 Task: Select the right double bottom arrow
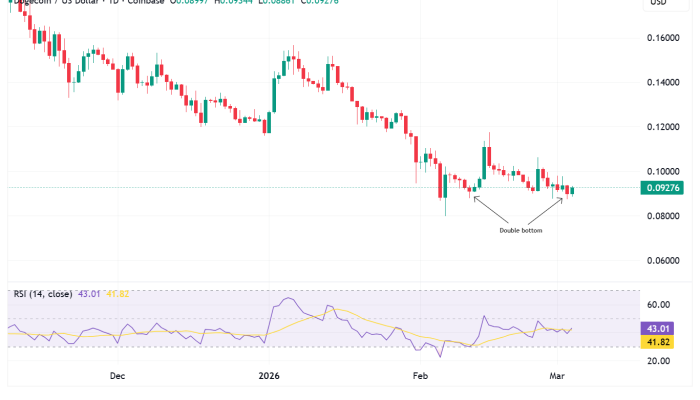[545, 211]
